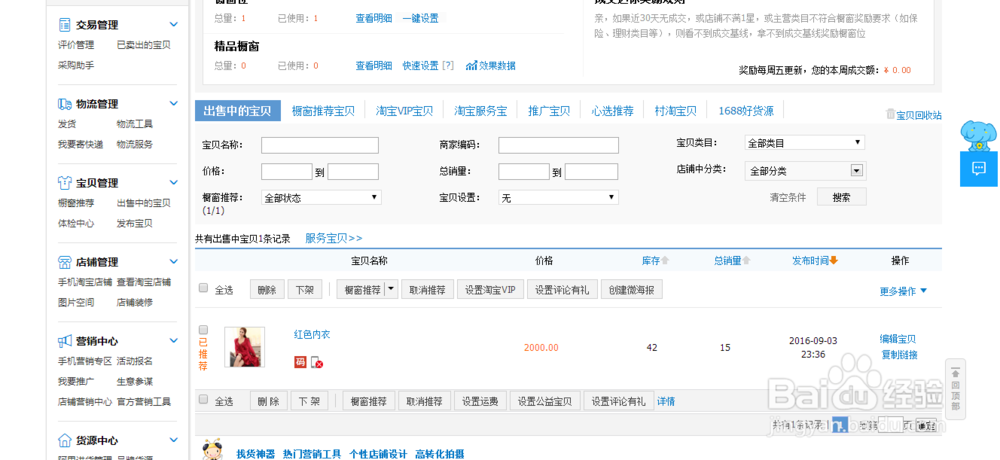
Task: Click the 一键设置 link
Action: (x=420, y=19)
